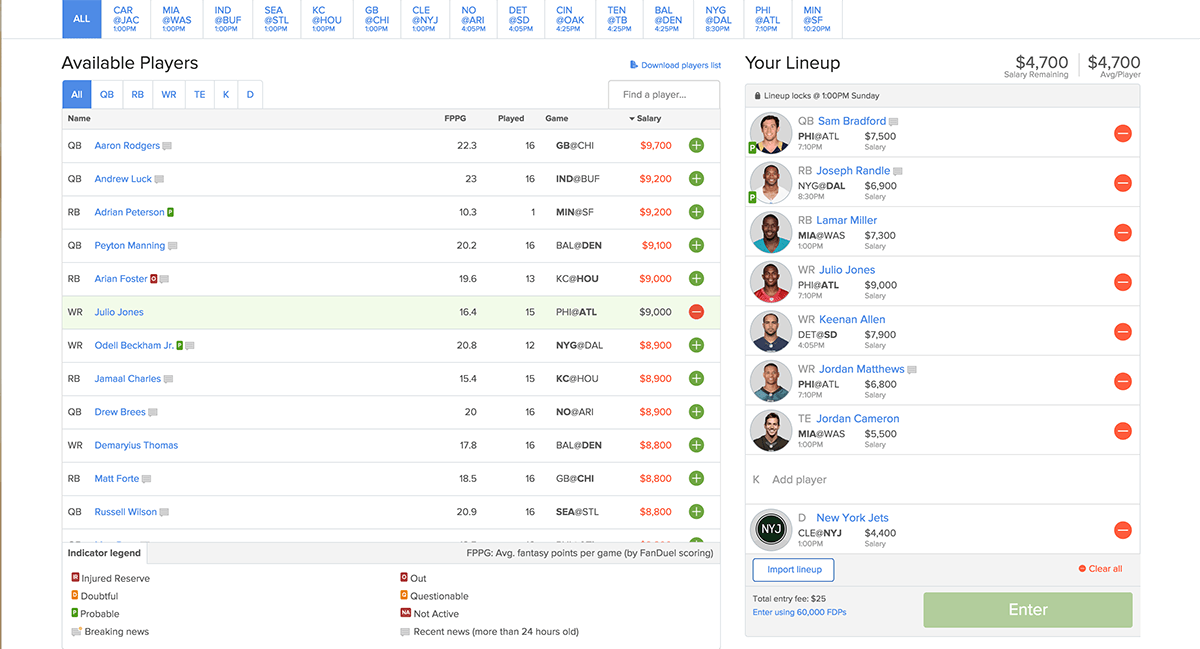Open Odell Beckham Jr. player link
Viewport: 1200px width, 649px height.
(x=134, y=346)
